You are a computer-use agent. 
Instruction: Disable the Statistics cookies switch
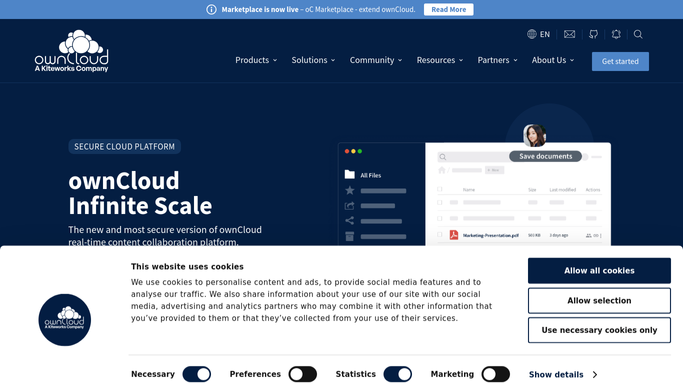click(398, 374)
